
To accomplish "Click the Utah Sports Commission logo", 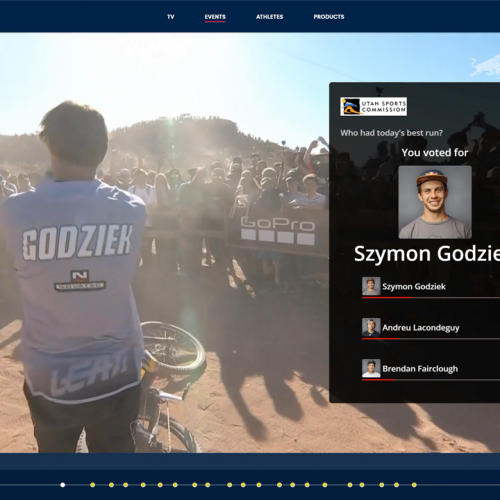I will point(373,106).
